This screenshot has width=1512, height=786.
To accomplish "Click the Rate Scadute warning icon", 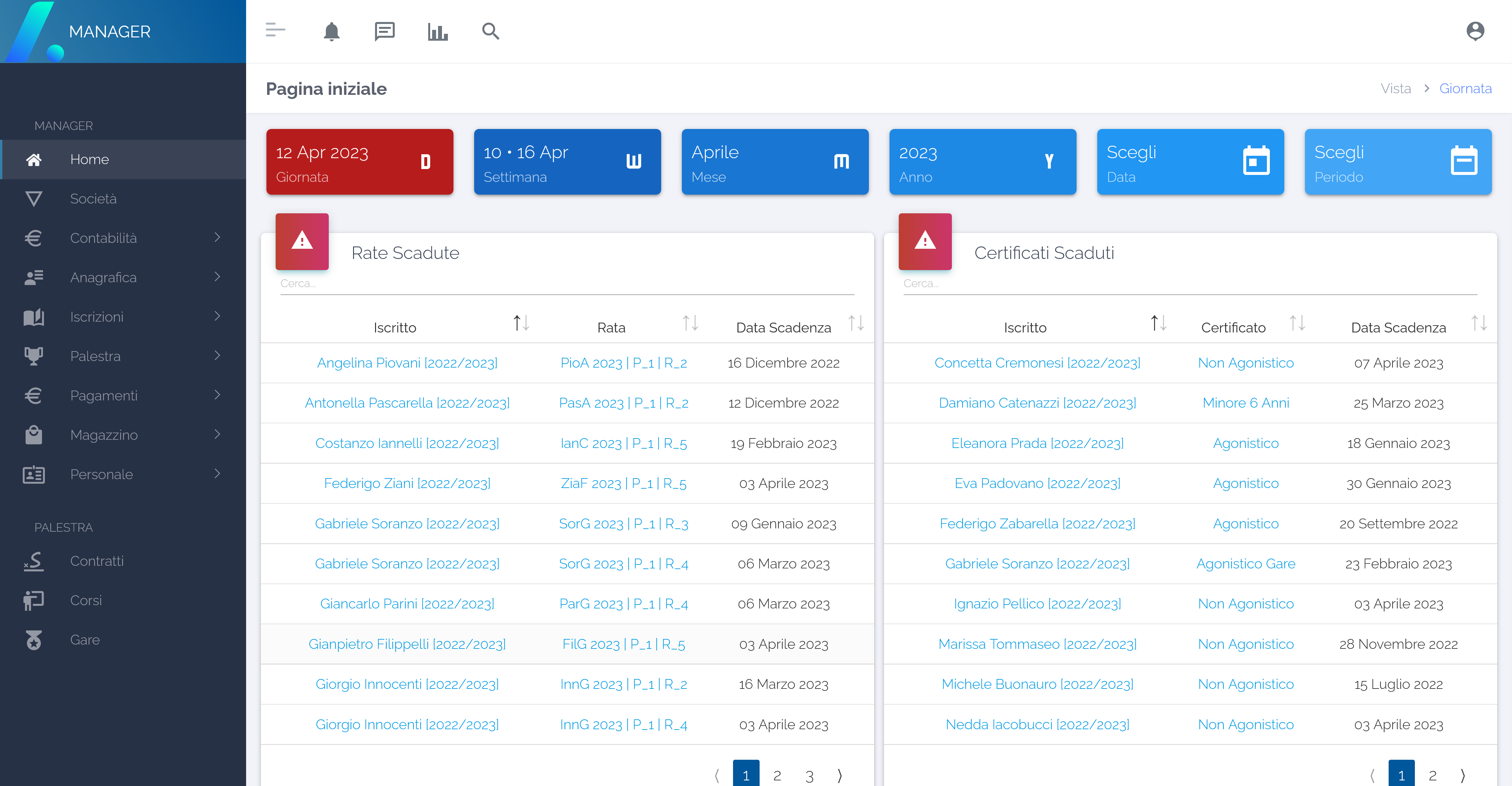I will tap(302, 241).
